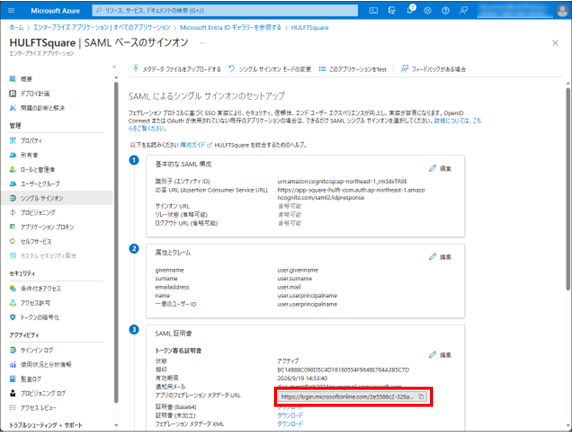This screenshot has height=432, width=572.
Task: Open the 詳細については link in the description
Action: click(x=457, y=120)
